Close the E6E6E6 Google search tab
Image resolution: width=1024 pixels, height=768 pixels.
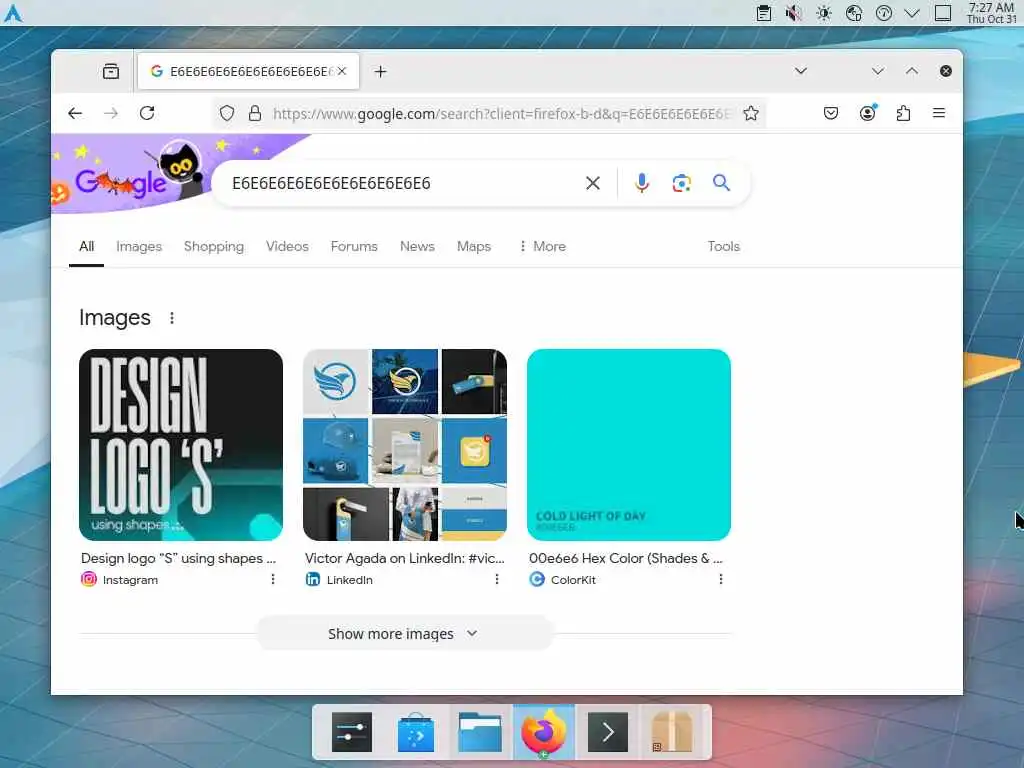tap(342, 71)
